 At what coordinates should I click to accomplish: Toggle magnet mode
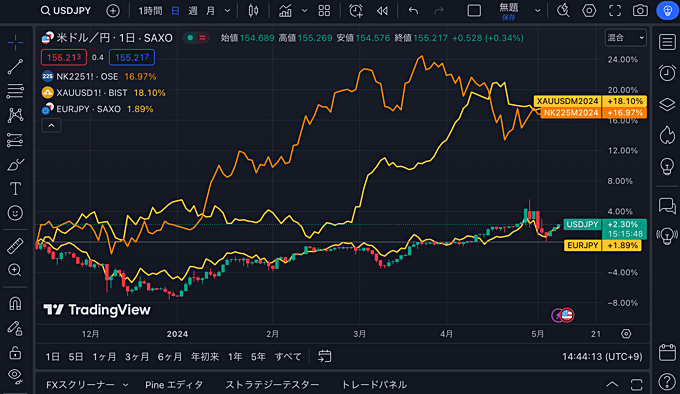(x=15, y=303)
